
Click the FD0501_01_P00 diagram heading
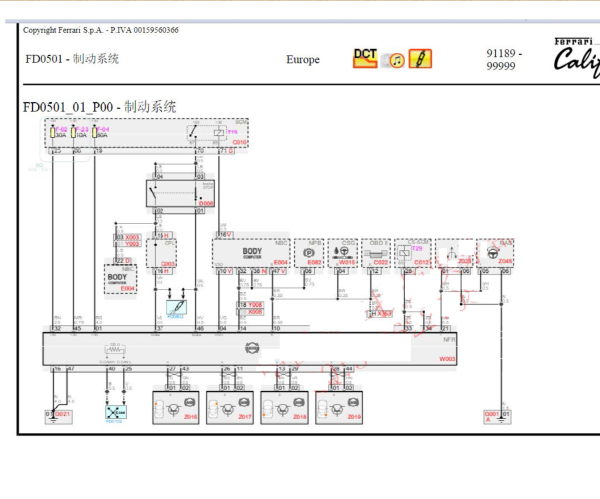click(99, 107)
